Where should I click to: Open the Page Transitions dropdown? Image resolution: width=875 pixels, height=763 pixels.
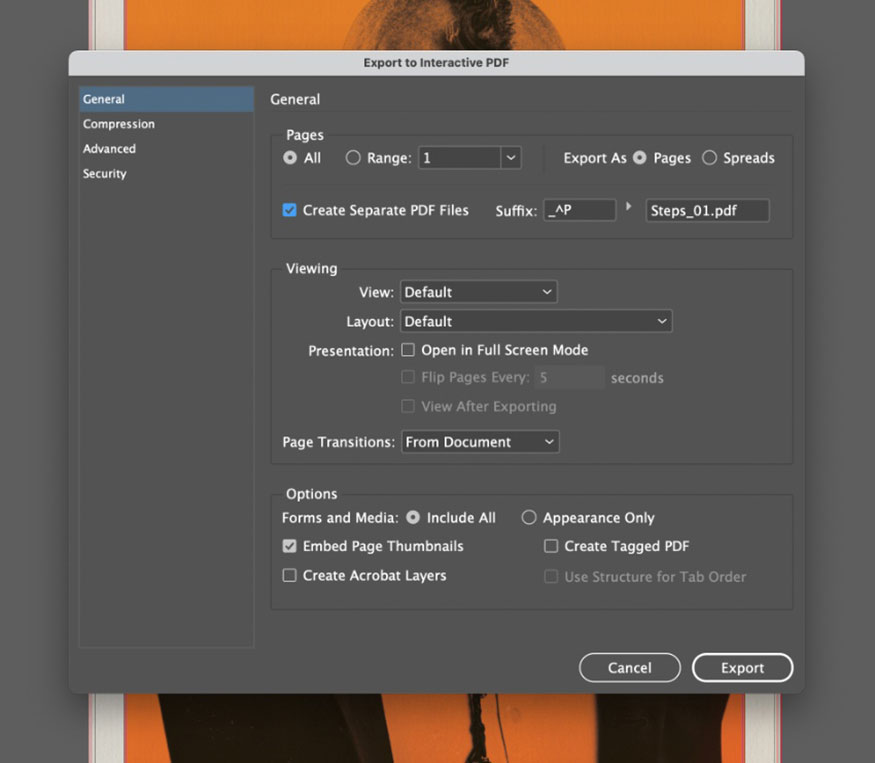[480, 442]
